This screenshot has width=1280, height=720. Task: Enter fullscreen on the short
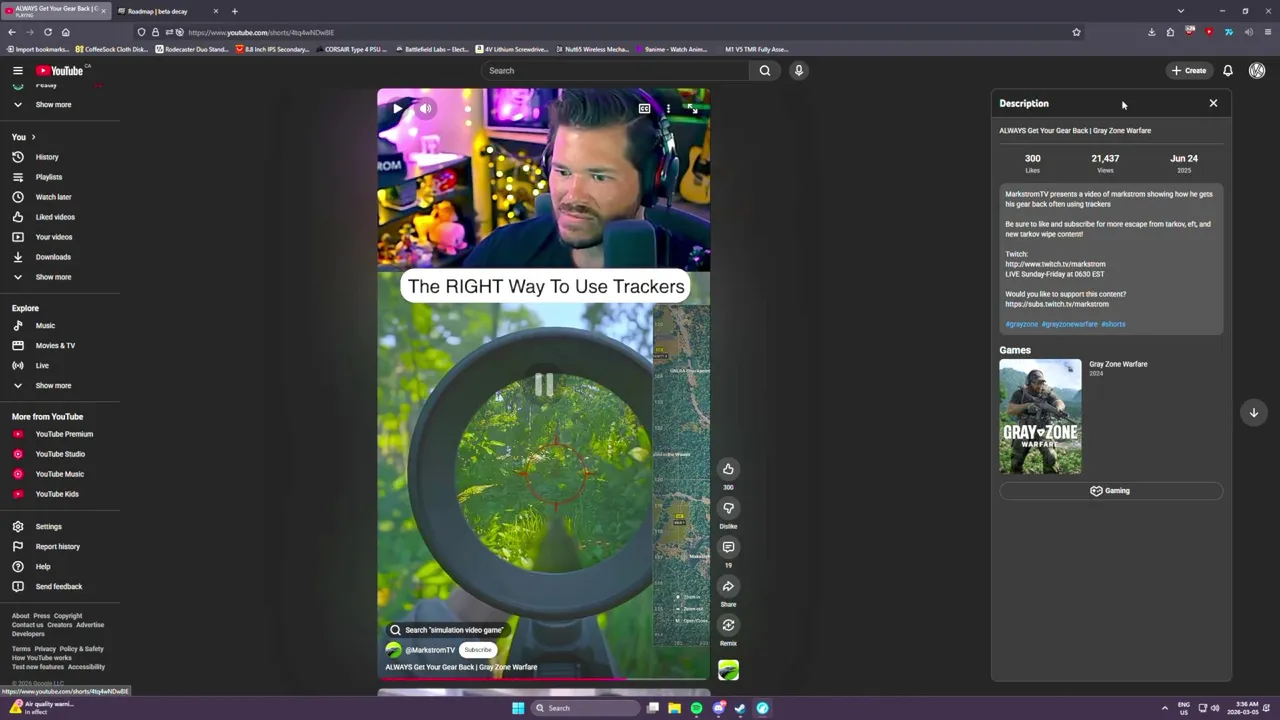click(692, 108)
